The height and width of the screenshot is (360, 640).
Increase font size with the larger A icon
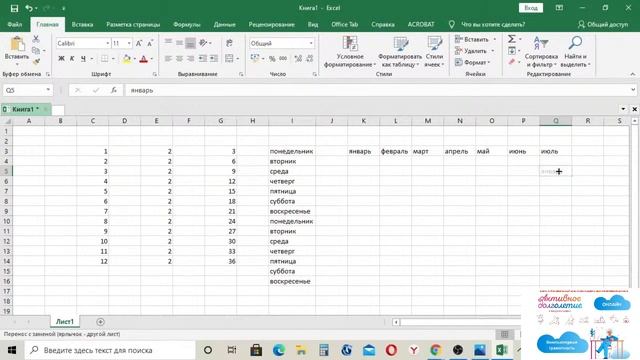[139, 43]
